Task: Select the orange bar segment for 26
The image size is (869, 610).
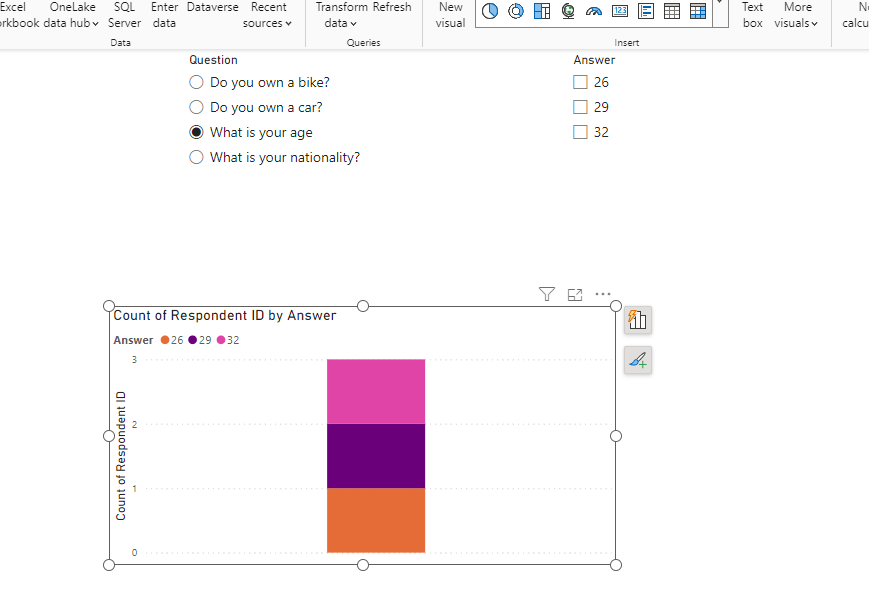Action: point(376,520)
